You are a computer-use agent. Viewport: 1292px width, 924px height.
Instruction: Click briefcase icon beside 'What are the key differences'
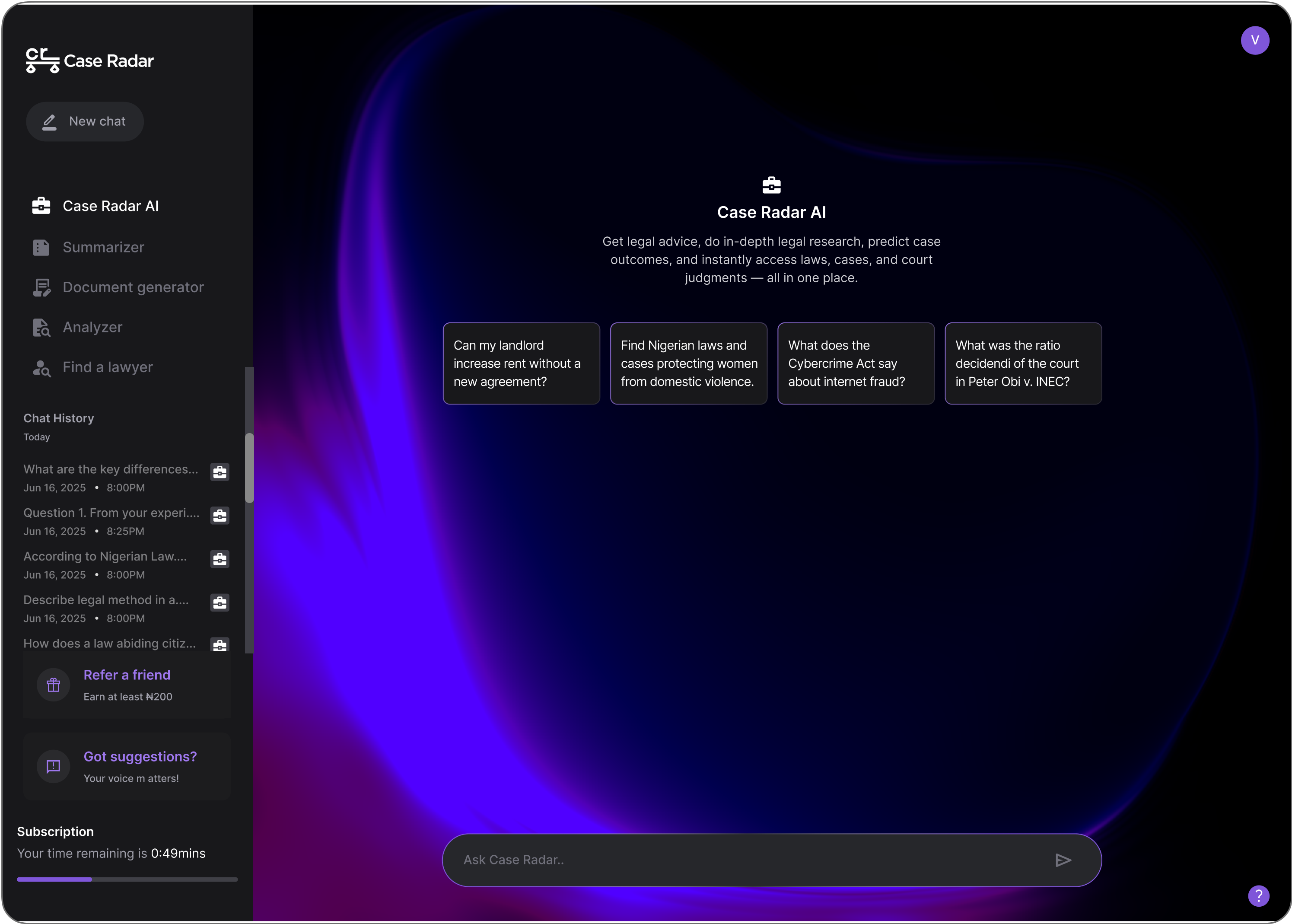tap(220, 472)
